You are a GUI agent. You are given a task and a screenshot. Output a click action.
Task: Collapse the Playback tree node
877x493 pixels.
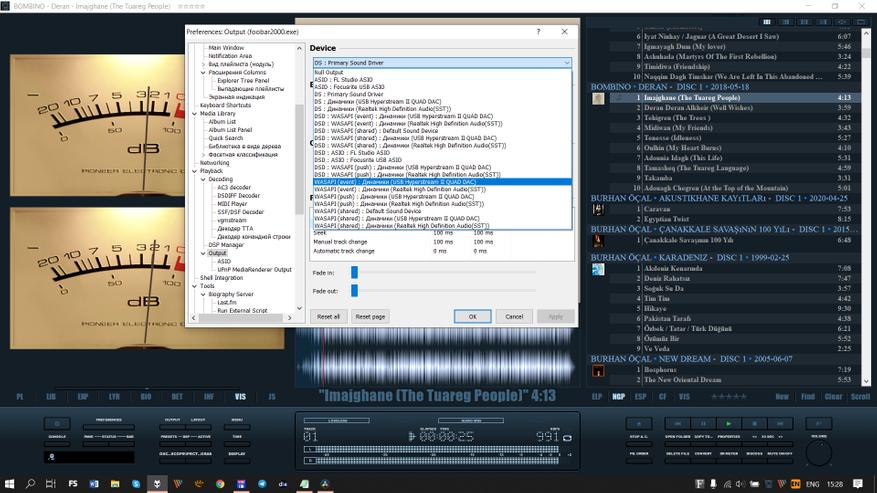(195, 171)
